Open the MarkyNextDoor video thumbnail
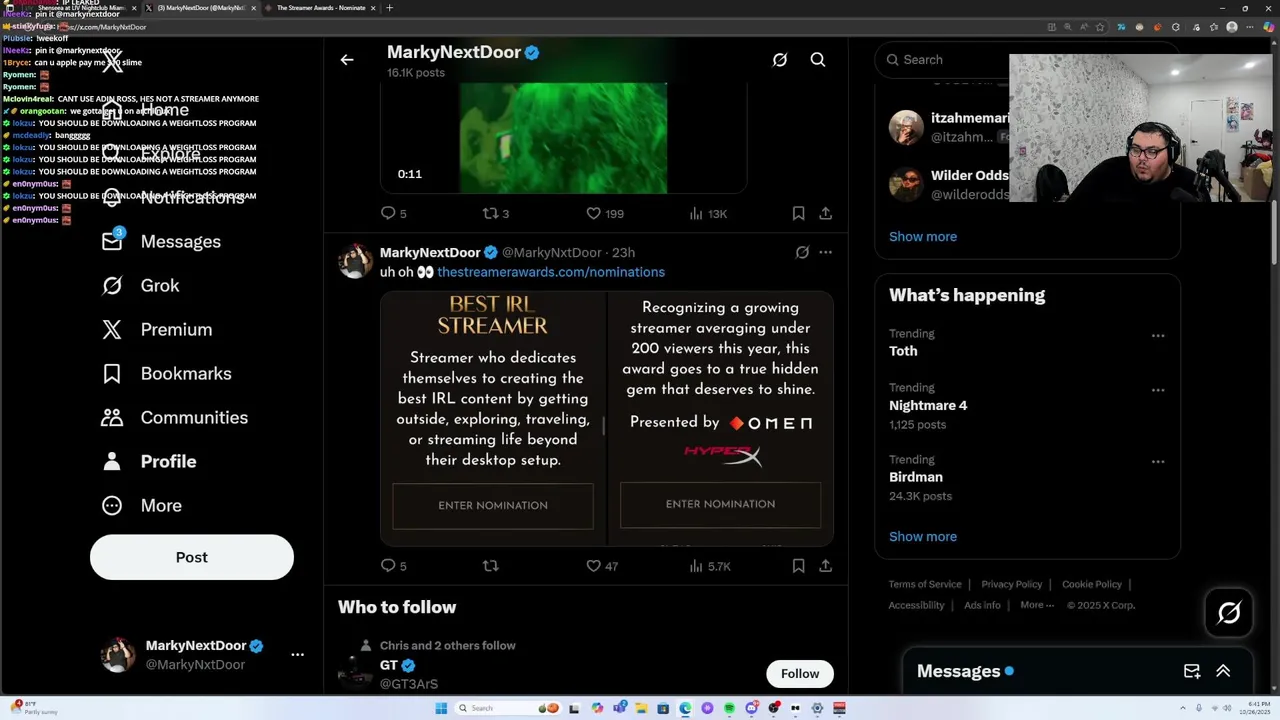This screenshot has height=720, width=1280. [x=563, y=138]
